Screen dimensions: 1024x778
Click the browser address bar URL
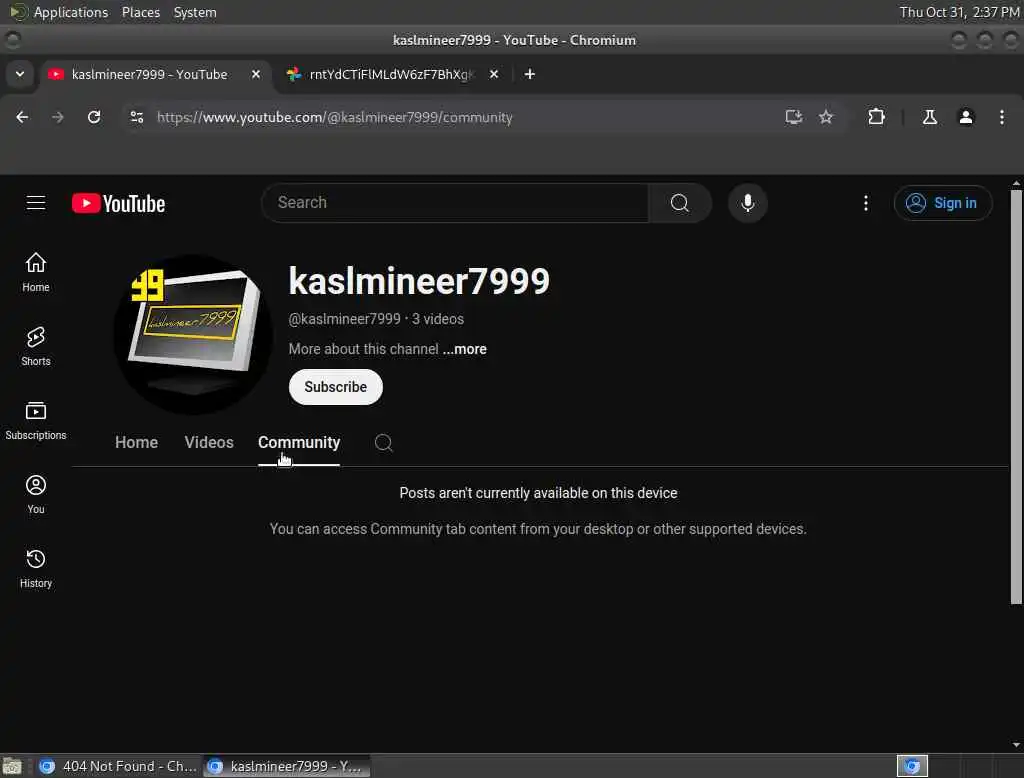pyautogui.click(x=334, y=118)
